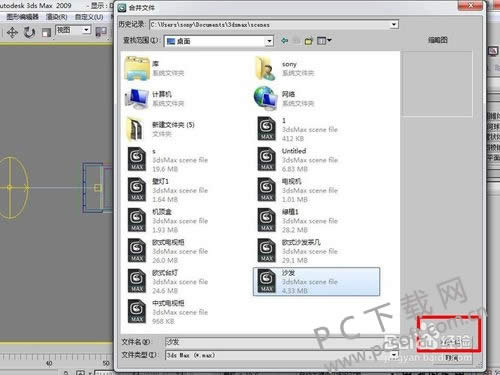Open the 图形编辑器 menu in 3ds Max
This screenshot has height=375, width=500.
(22, 16)
